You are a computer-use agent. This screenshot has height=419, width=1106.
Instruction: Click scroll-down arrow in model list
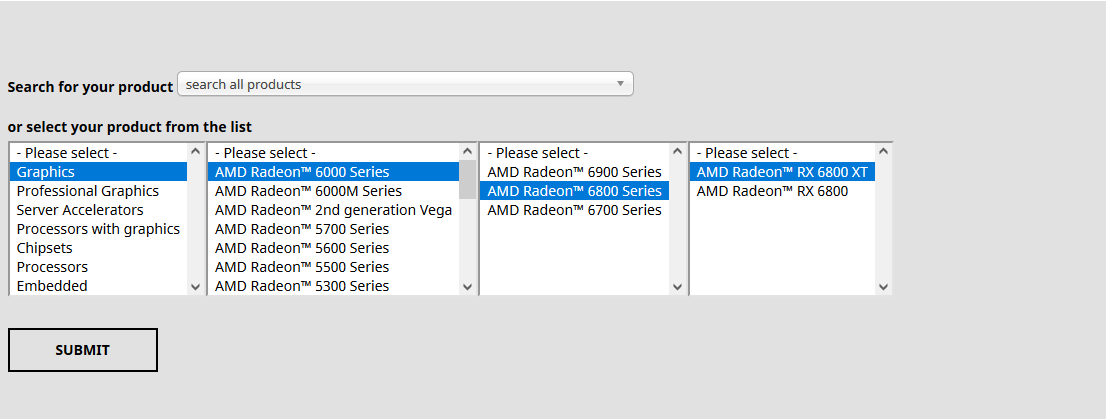(x=883, y=287)
